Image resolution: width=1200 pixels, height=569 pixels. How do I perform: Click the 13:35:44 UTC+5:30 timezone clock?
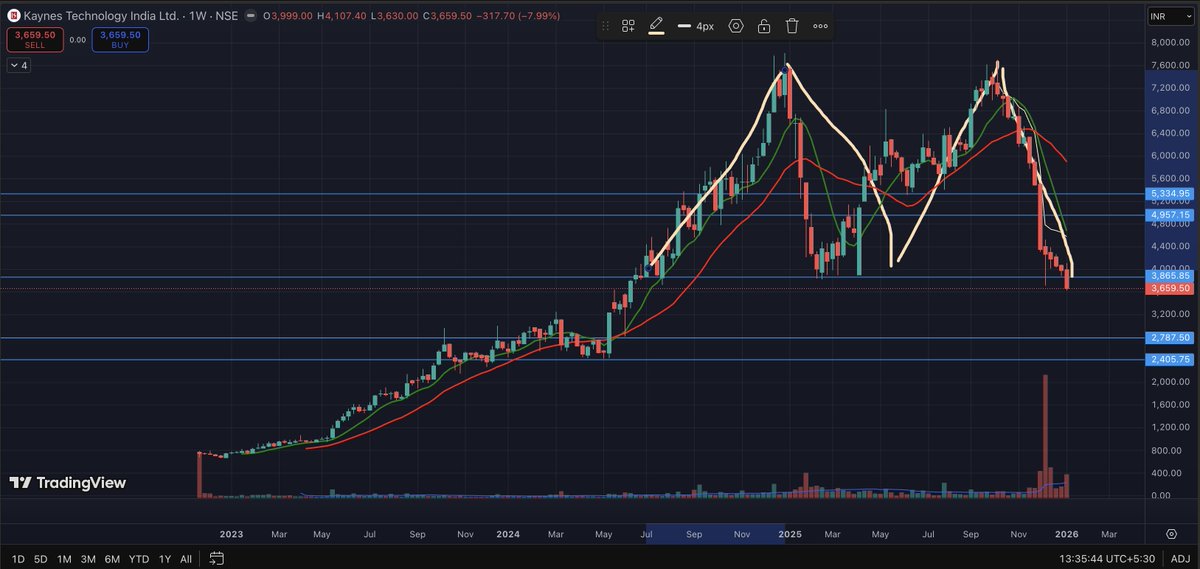click(1107, 559)
